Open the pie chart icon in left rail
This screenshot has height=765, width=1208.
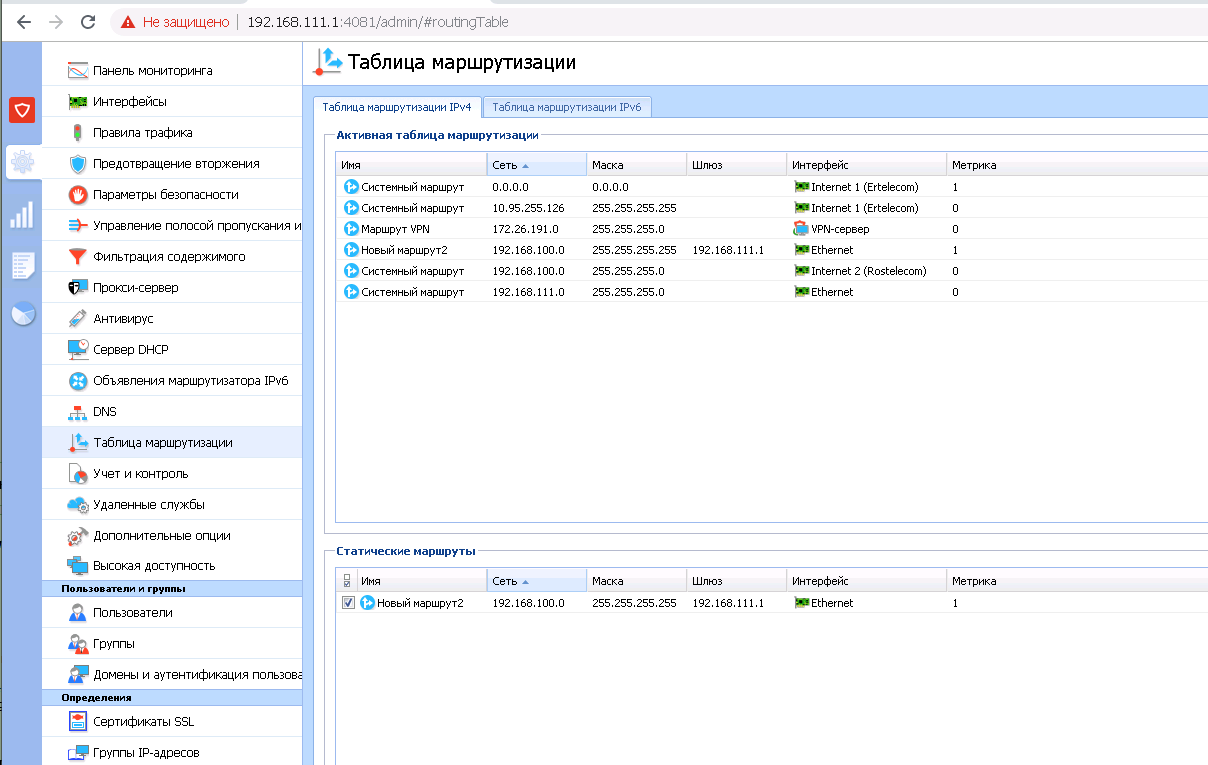click(22, 314)
